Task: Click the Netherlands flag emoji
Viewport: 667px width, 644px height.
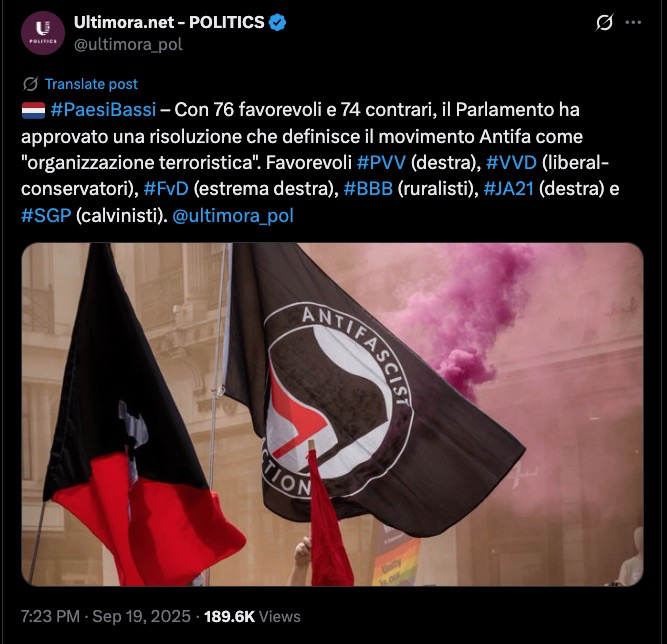Action: tap(33, 110)
